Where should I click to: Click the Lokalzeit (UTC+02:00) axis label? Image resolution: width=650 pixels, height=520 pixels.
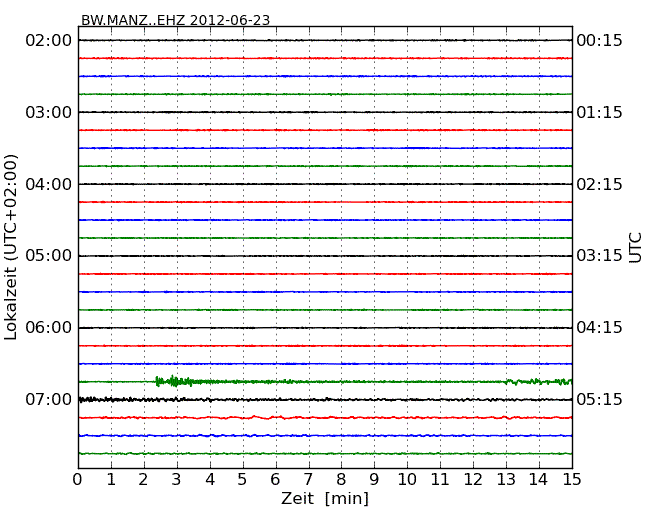11,248
